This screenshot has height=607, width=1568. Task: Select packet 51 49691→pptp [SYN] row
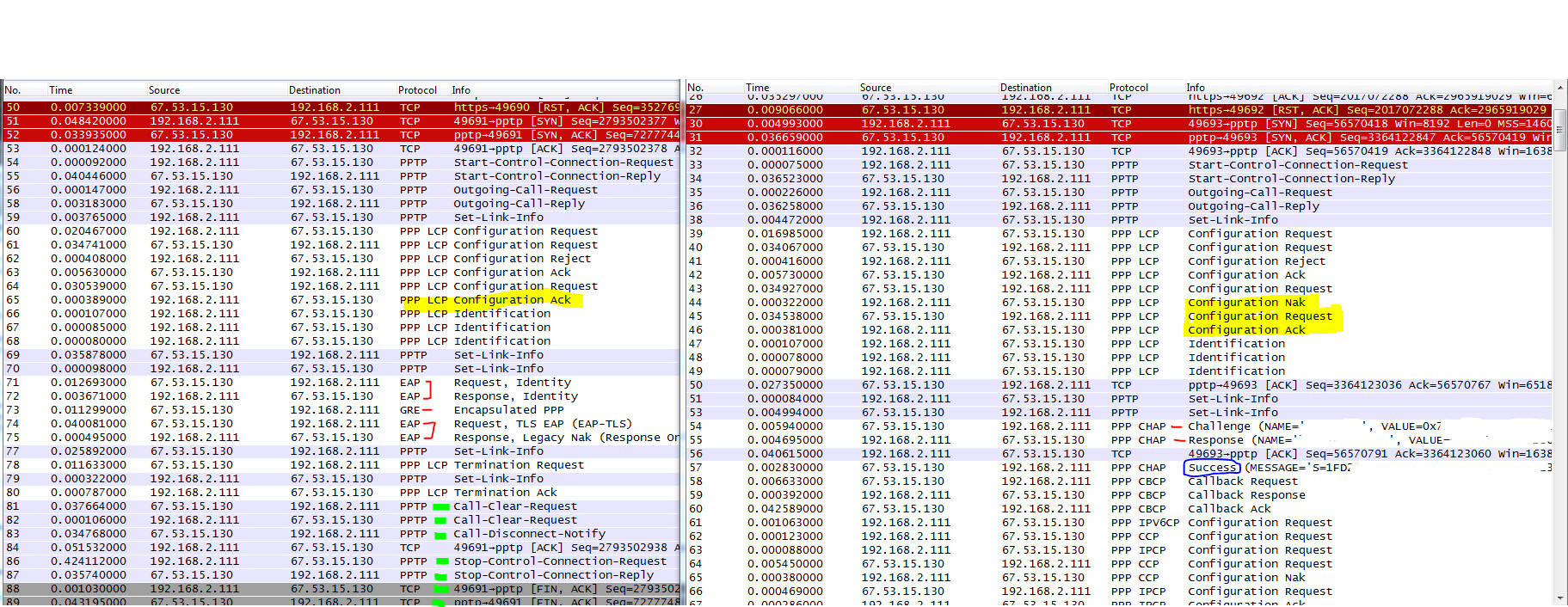(341, 121)
